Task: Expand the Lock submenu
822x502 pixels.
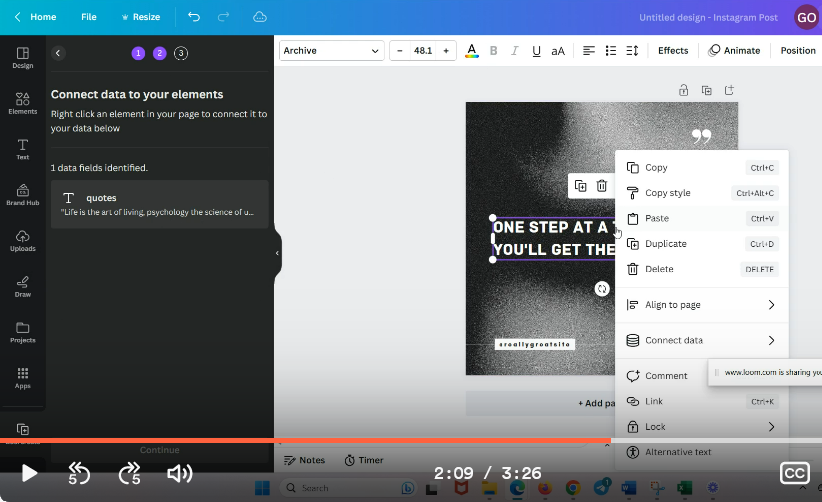Action: [x=702, y=427]
